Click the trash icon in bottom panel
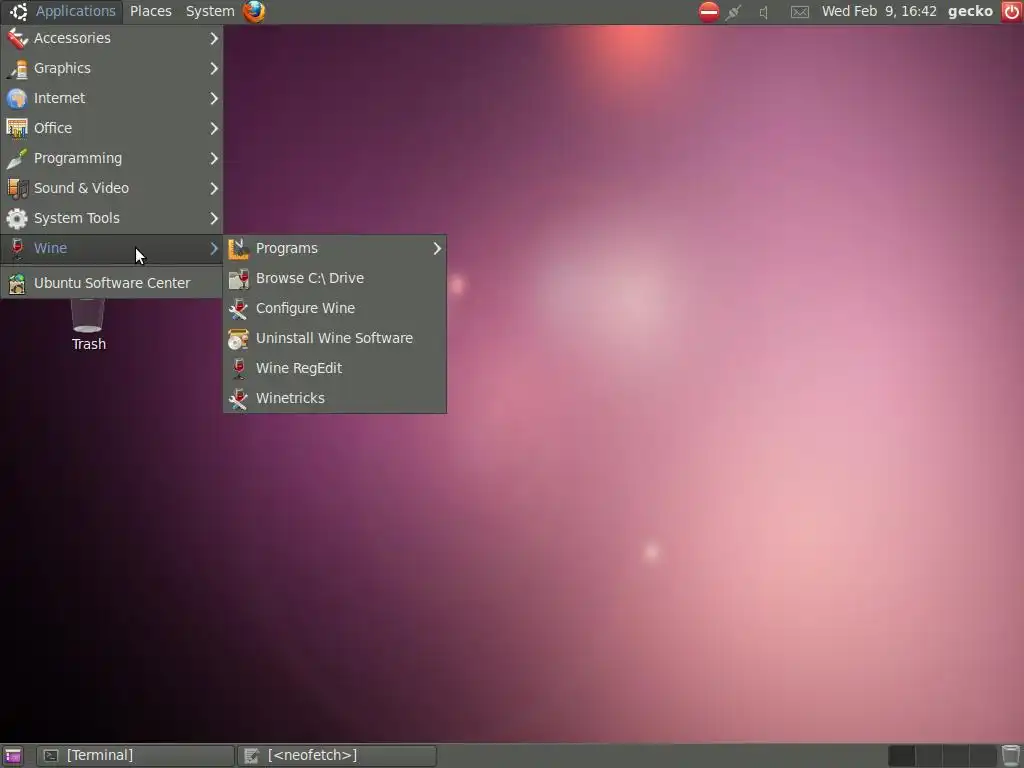1024x768 pixels. [x=1011, y=755]
